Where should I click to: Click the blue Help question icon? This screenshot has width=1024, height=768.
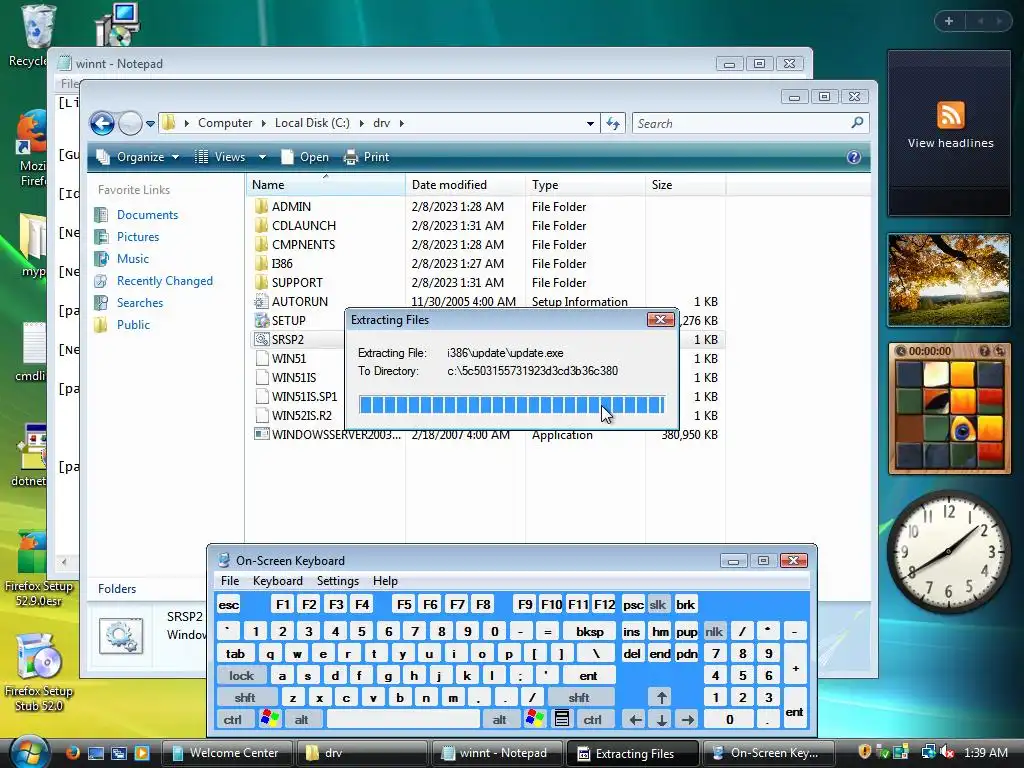click(854, 157)
